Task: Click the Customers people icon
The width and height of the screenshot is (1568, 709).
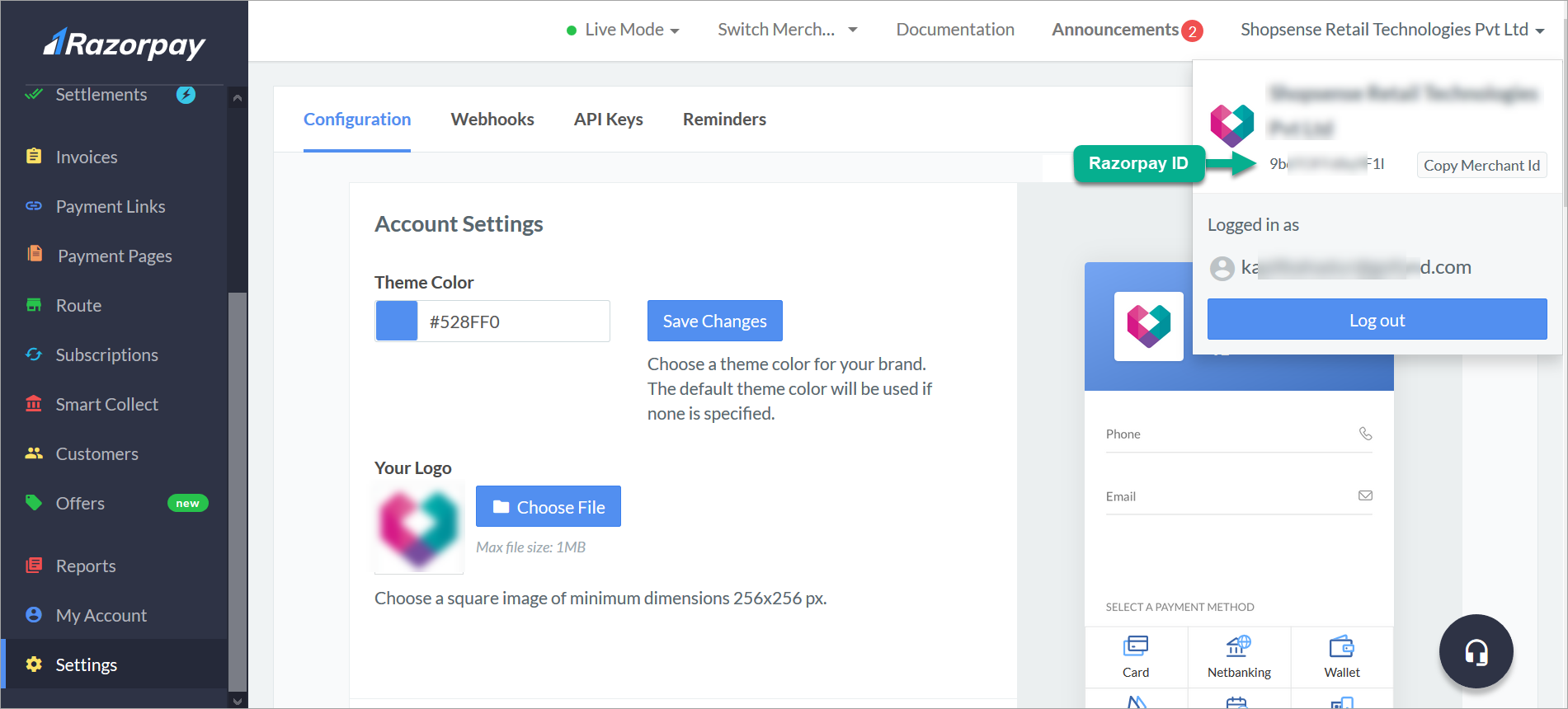Action: coord(34,453)
